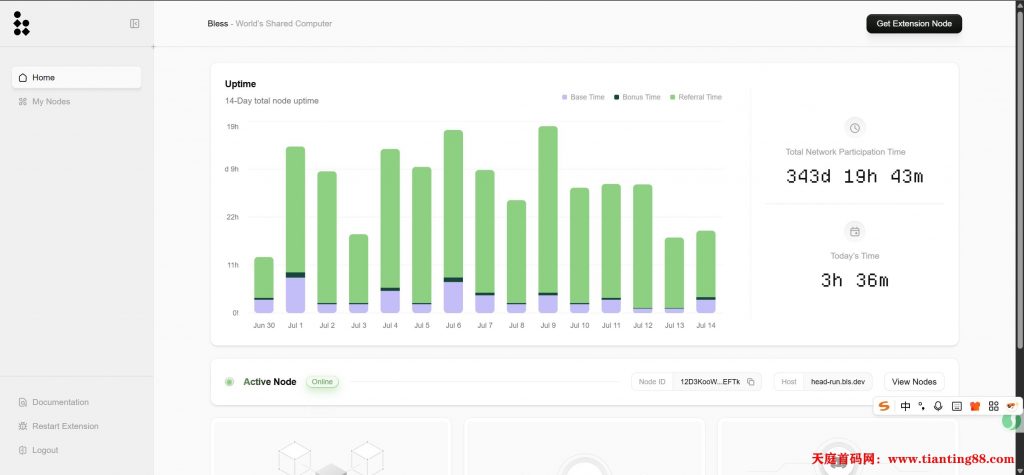Click the Referral Time legend entry

696,97
